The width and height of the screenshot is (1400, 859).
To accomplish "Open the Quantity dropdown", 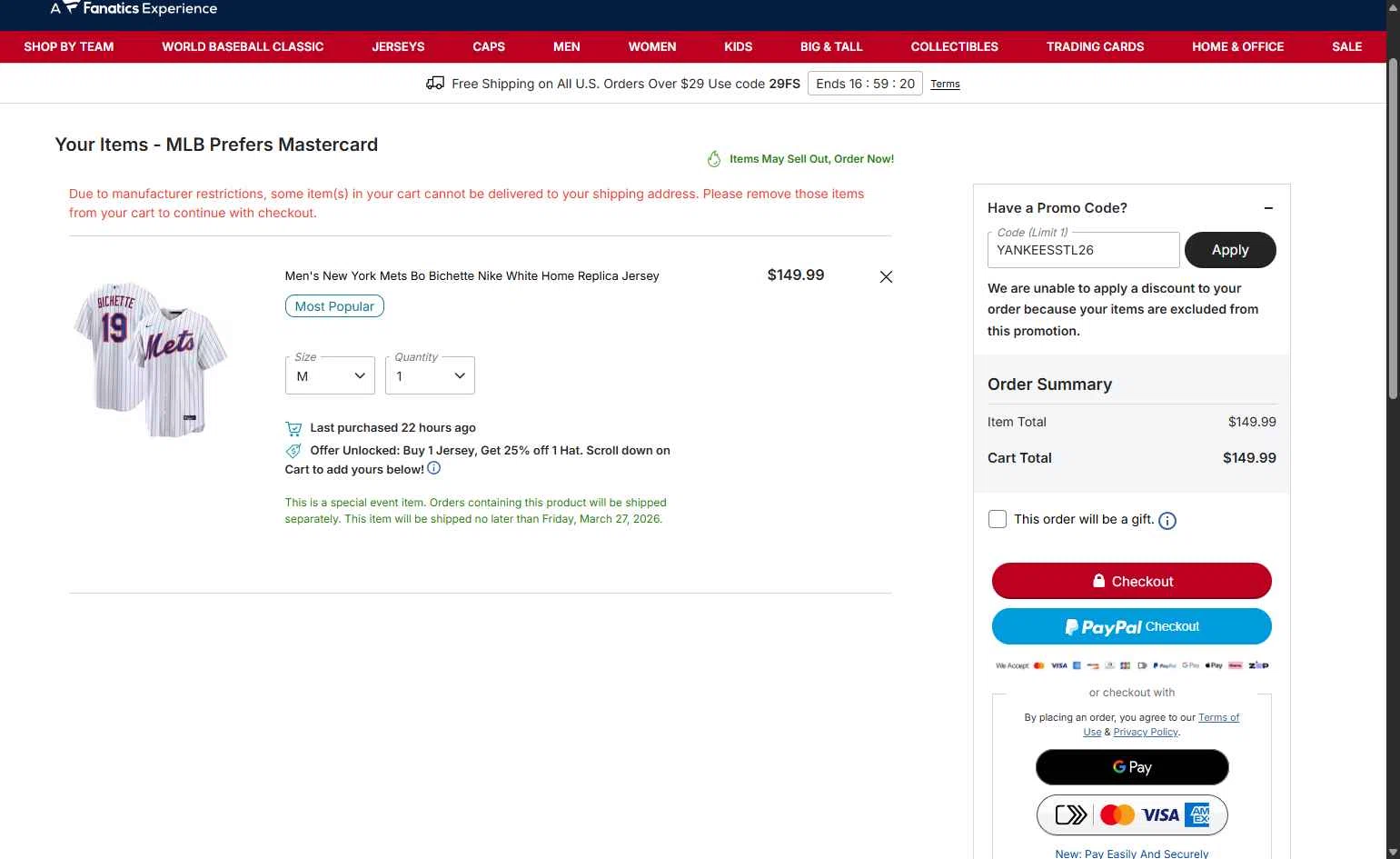I will pyautogui.click(x=430, y=375).
